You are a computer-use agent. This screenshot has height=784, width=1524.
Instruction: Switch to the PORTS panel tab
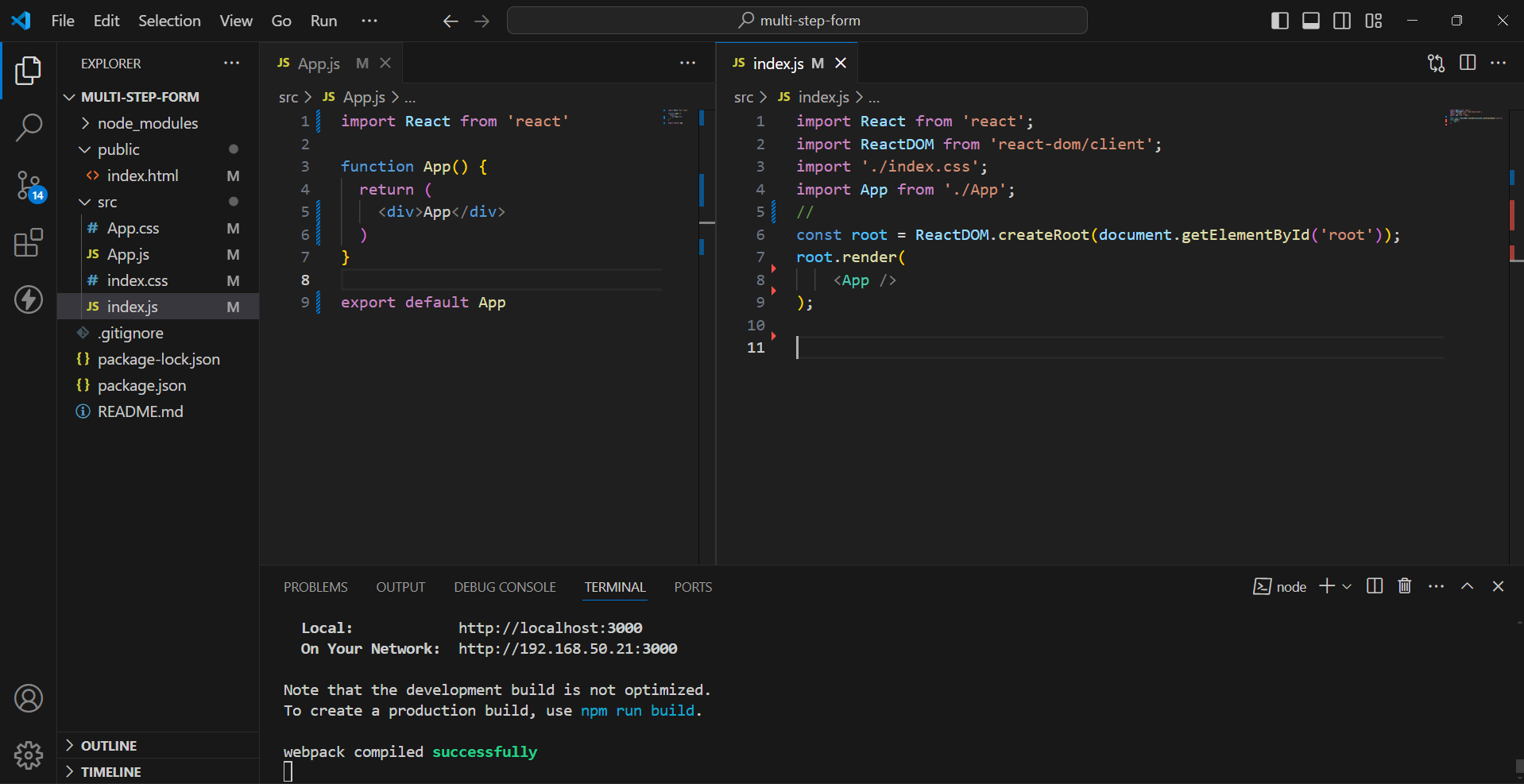(693, 587)
